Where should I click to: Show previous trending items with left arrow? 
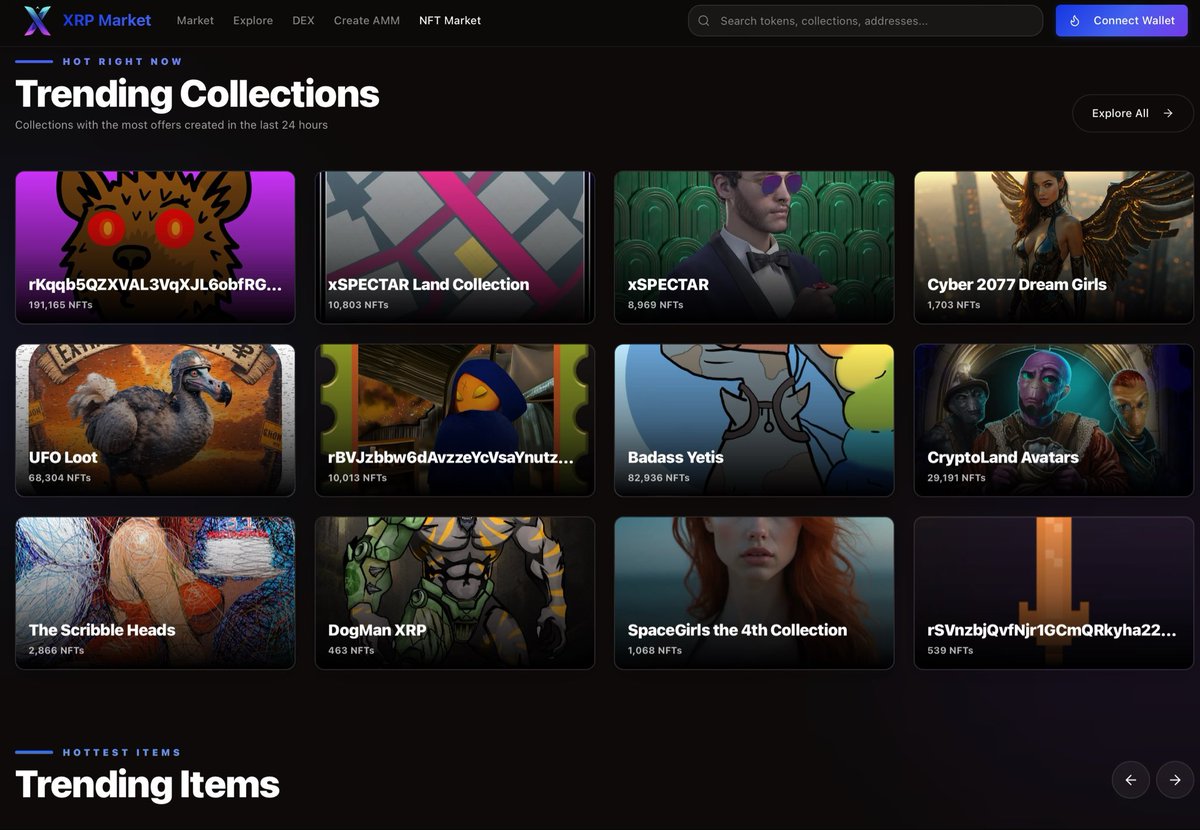tap(1131, 780)
